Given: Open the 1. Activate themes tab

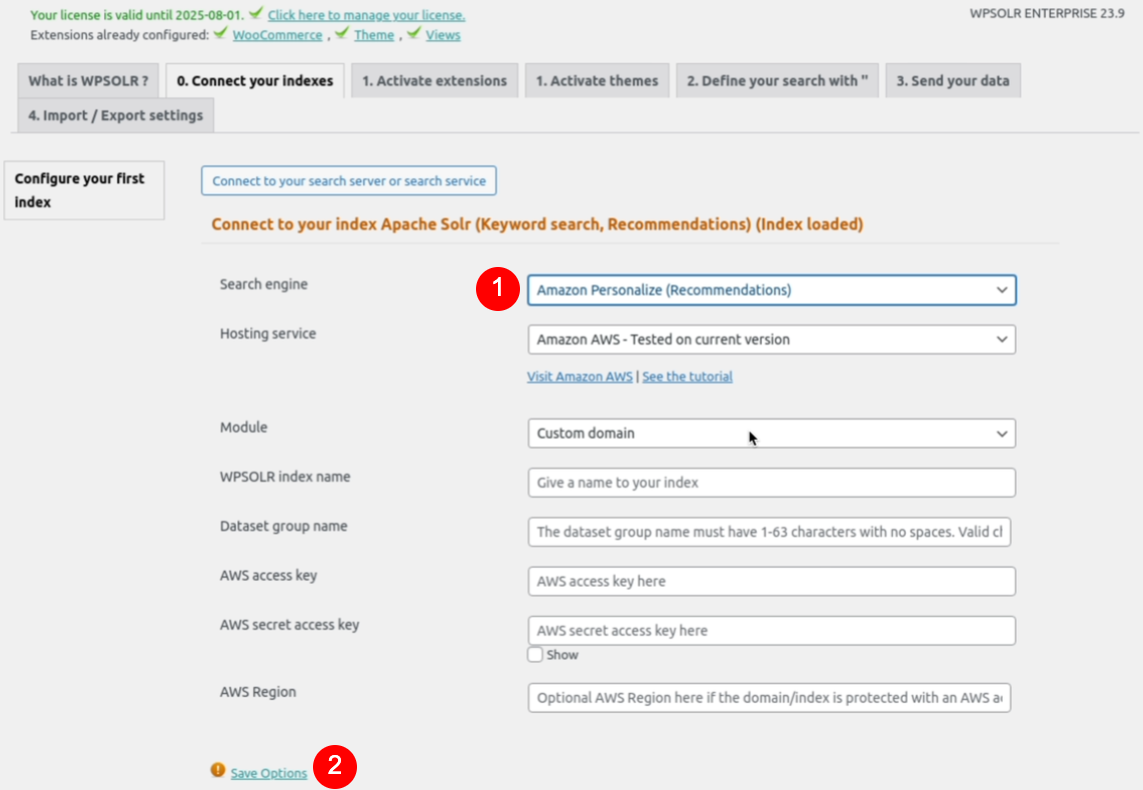Looking at the screenshot, I should click(597, 80).
